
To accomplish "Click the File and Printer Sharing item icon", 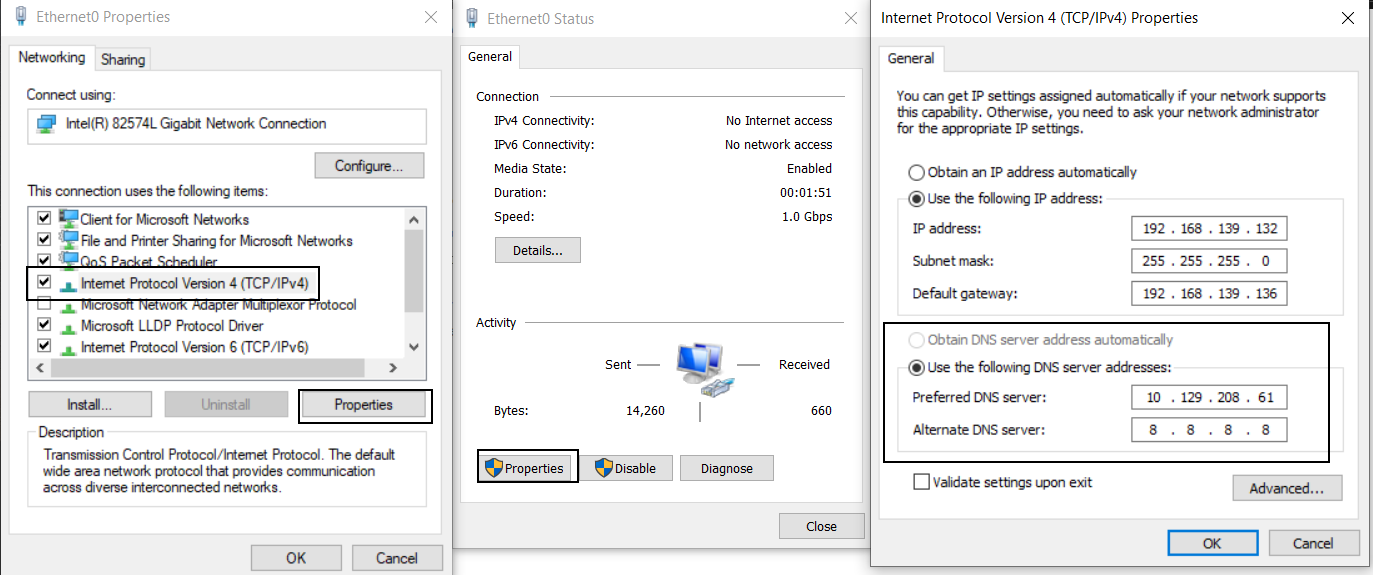I will pyautogui.click(x=69, y=240).
